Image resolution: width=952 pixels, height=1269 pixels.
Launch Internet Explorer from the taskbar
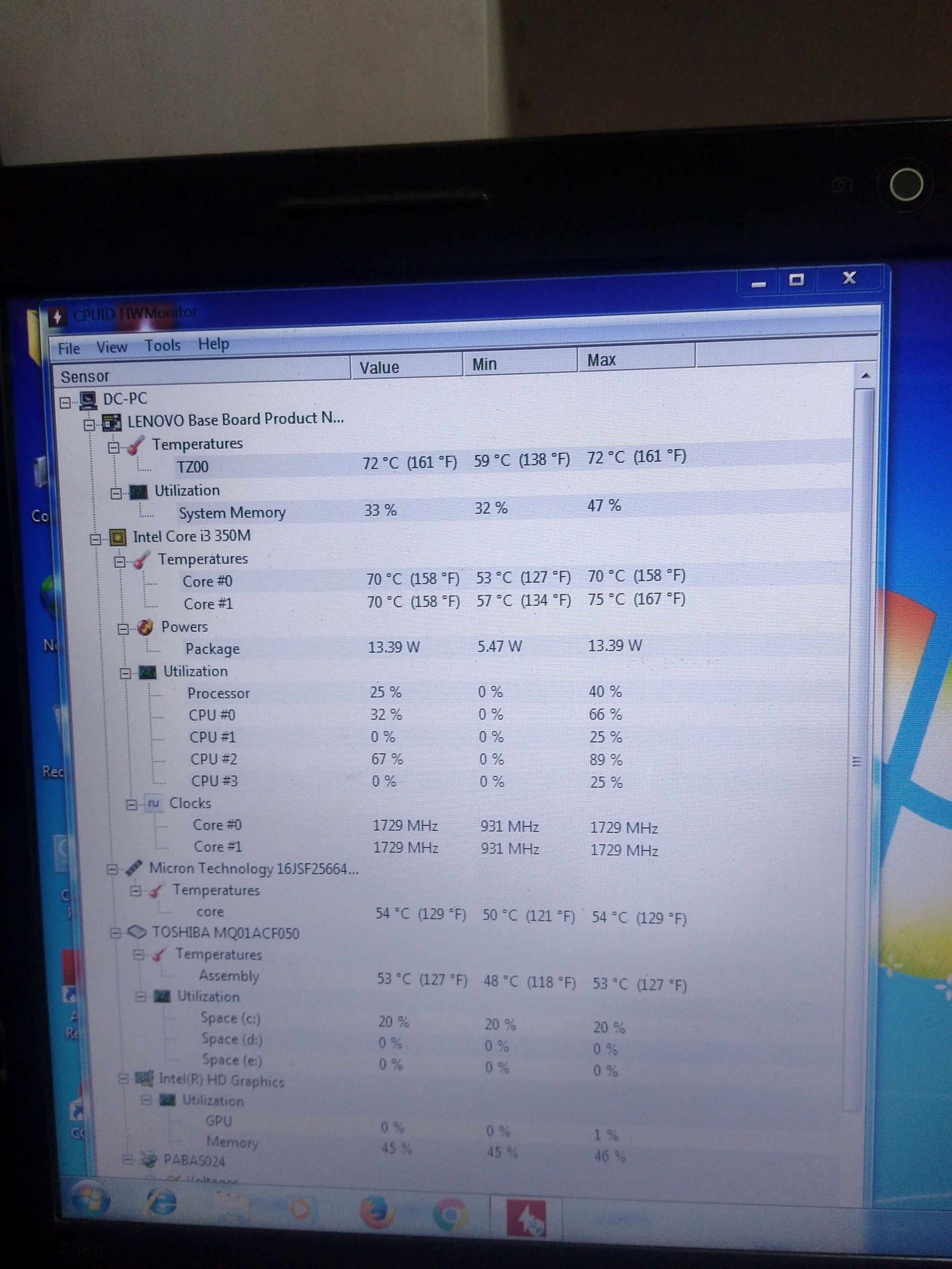click(162, 1202)
